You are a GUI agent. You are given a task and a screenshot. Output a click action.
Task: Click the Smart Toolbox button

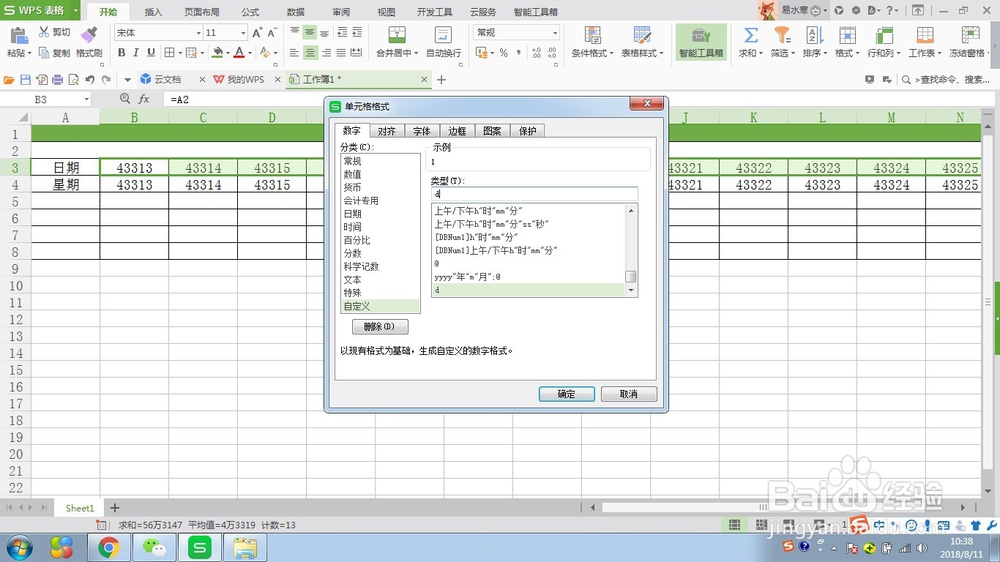[x=701, y=43]
